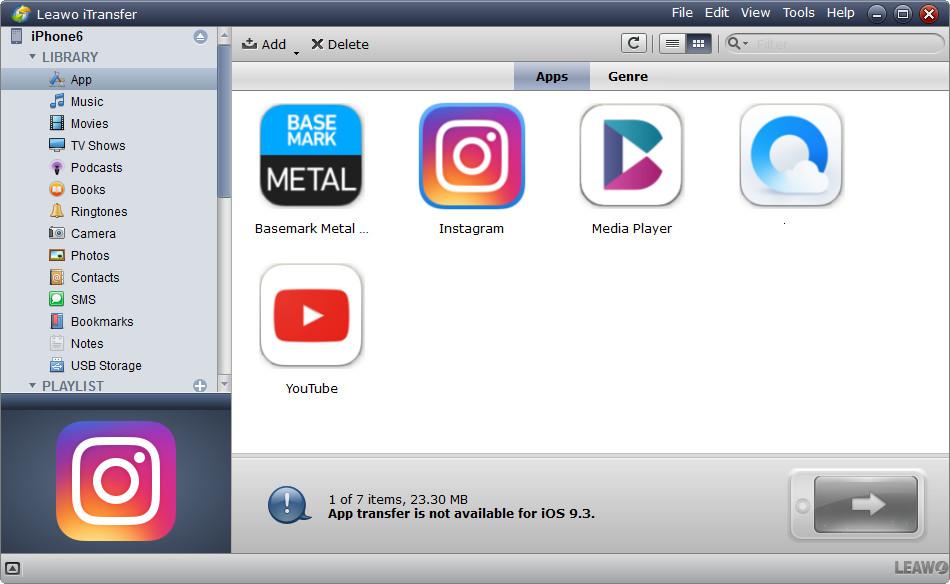950x584 pixels.
Task: Click the transfer arrow button
Action: point(866,504)
